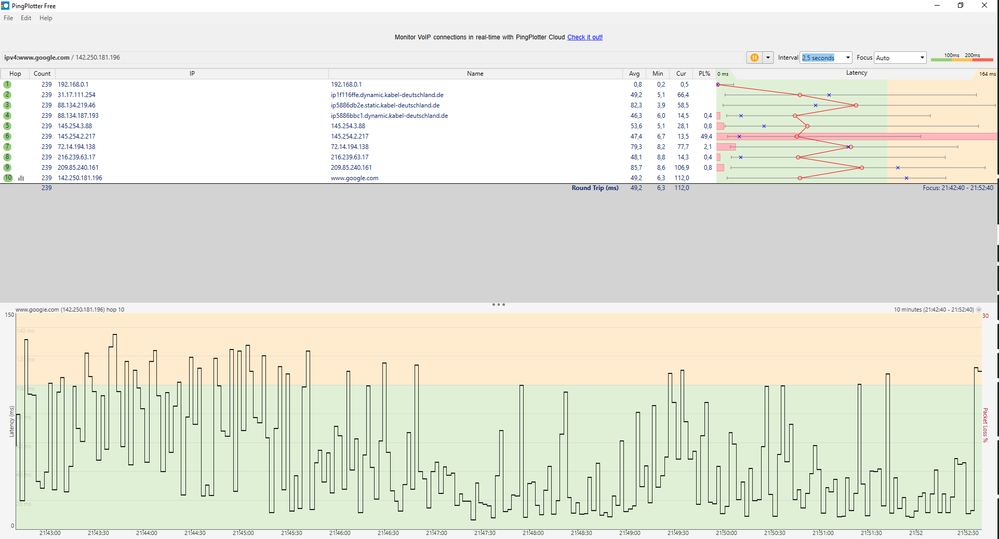
Task: Toggle the timeline graph icon on hop 10
Action: pos(21,178)
